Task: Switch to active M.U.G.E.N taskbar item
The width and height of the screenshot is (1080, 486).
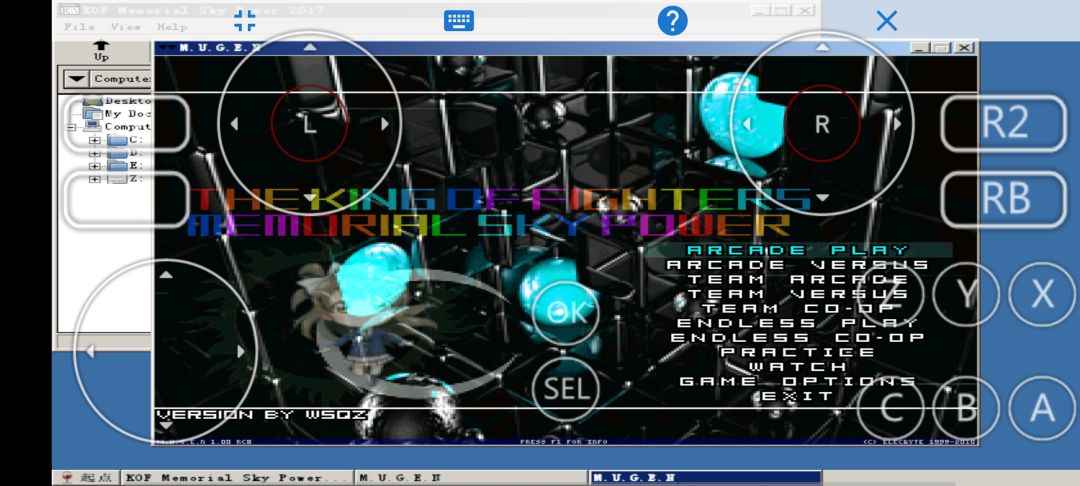Action: pos(705,478)
